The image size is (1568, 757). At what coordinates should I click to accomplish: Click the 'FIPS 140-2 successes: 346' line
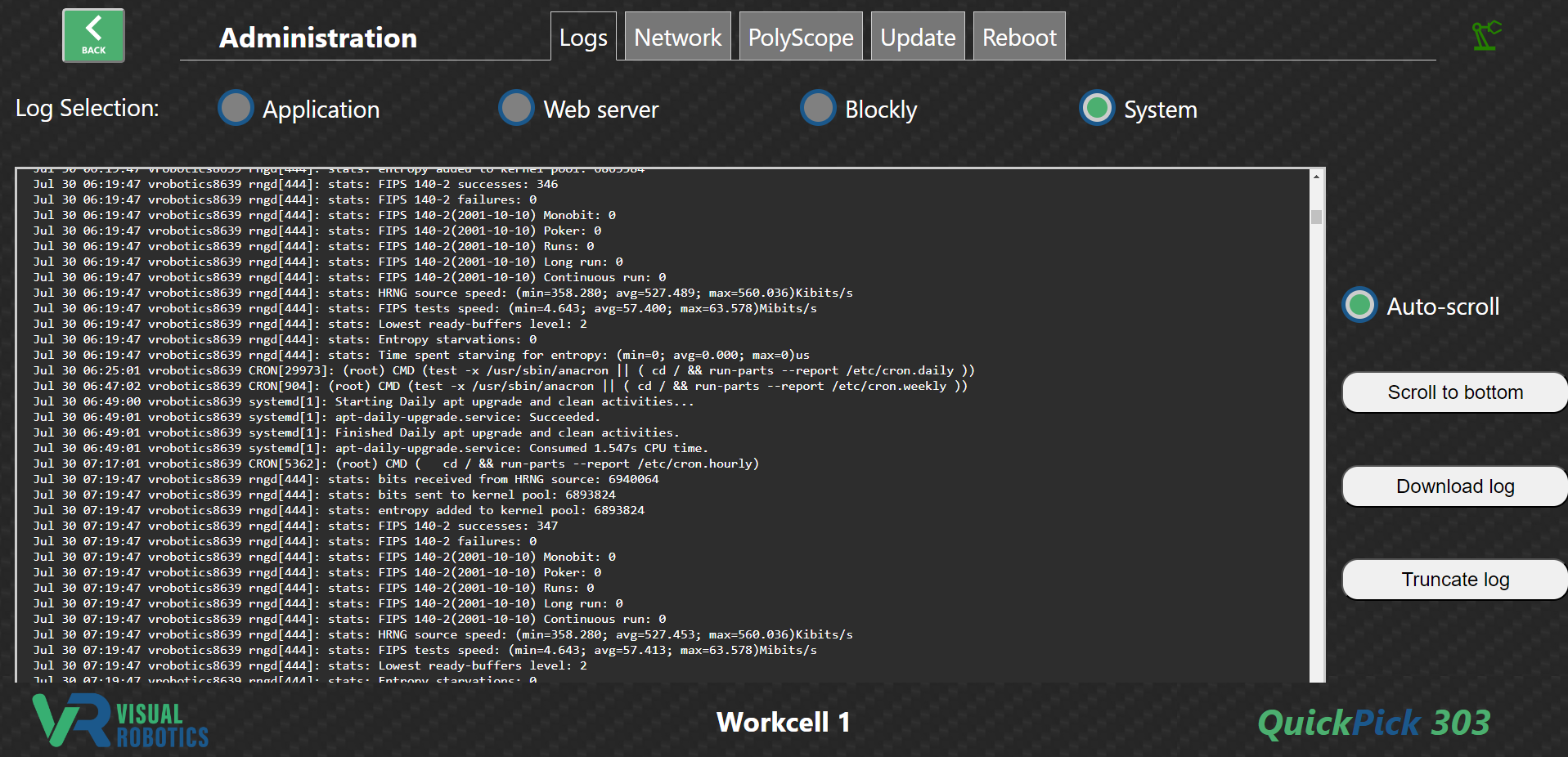(x=295, y=184)
